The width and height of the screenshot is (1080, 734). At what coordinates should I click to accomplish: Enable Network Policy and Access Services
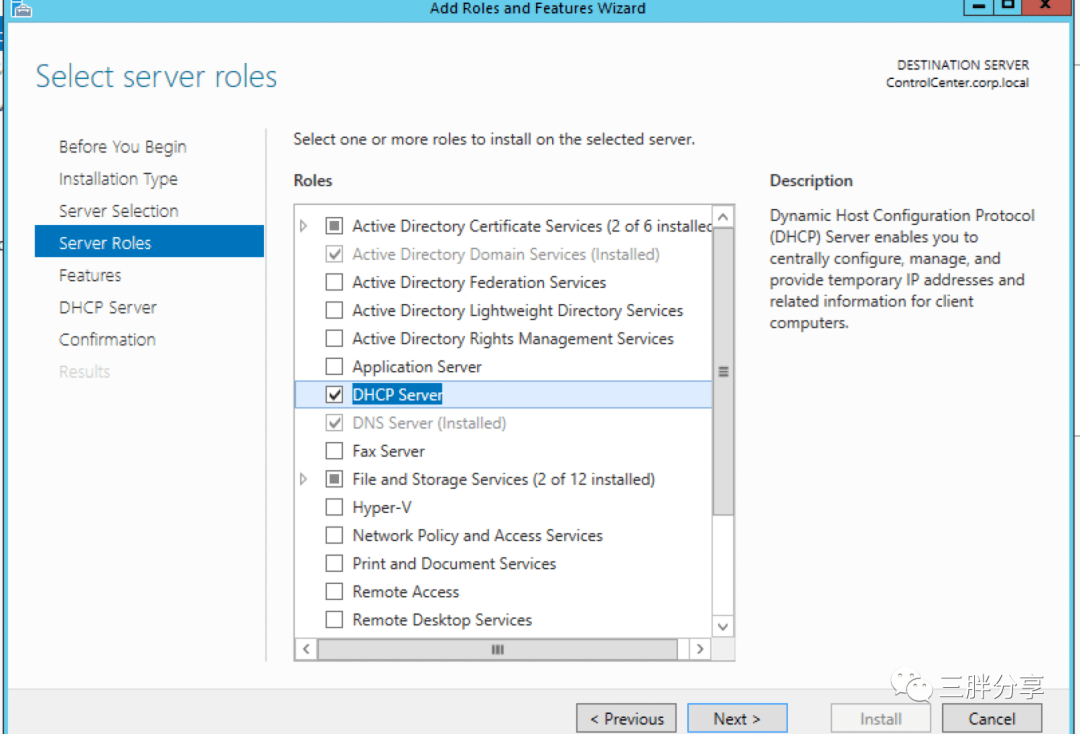tap(335, 535)
